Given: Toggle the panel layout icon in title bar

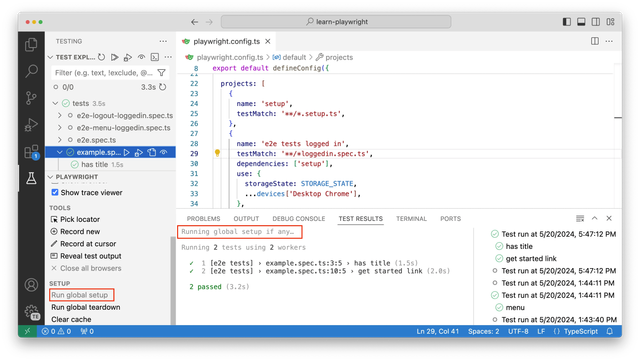Looking at the screenshot, I should pyautogui.click(x=581, y=22).
